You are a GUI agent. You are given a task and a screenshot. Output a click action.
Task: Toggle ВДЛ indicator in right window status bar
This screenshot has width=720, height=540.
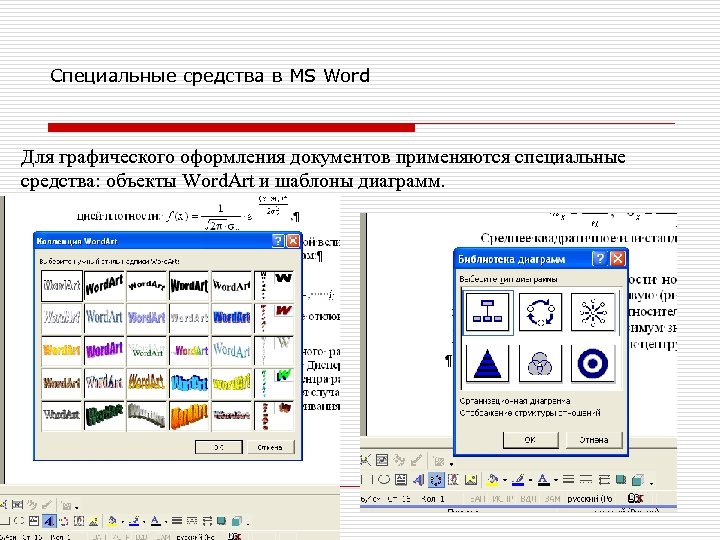pyautogui.click(x=529, y=499)
